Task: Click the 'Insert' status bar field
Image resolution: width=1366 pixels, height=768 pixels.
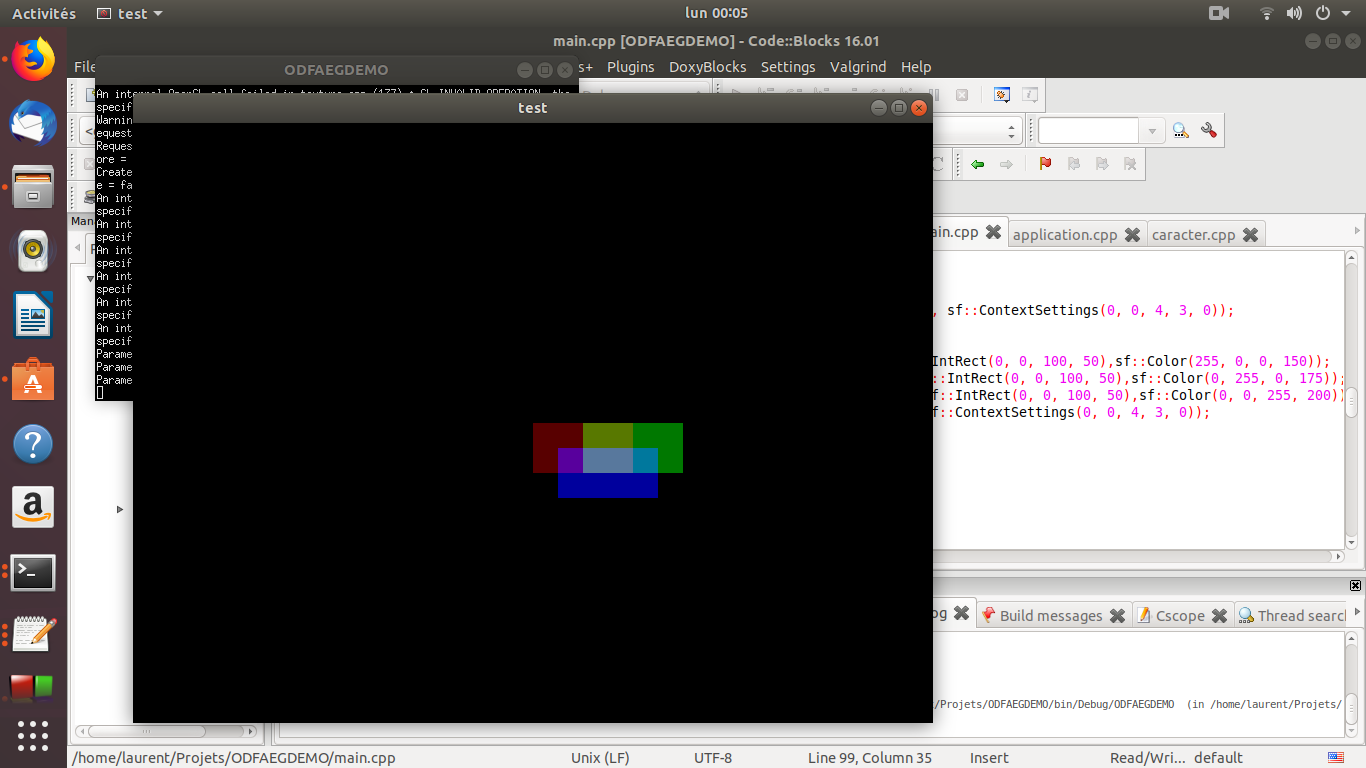Action: click(x=989, y=758)
